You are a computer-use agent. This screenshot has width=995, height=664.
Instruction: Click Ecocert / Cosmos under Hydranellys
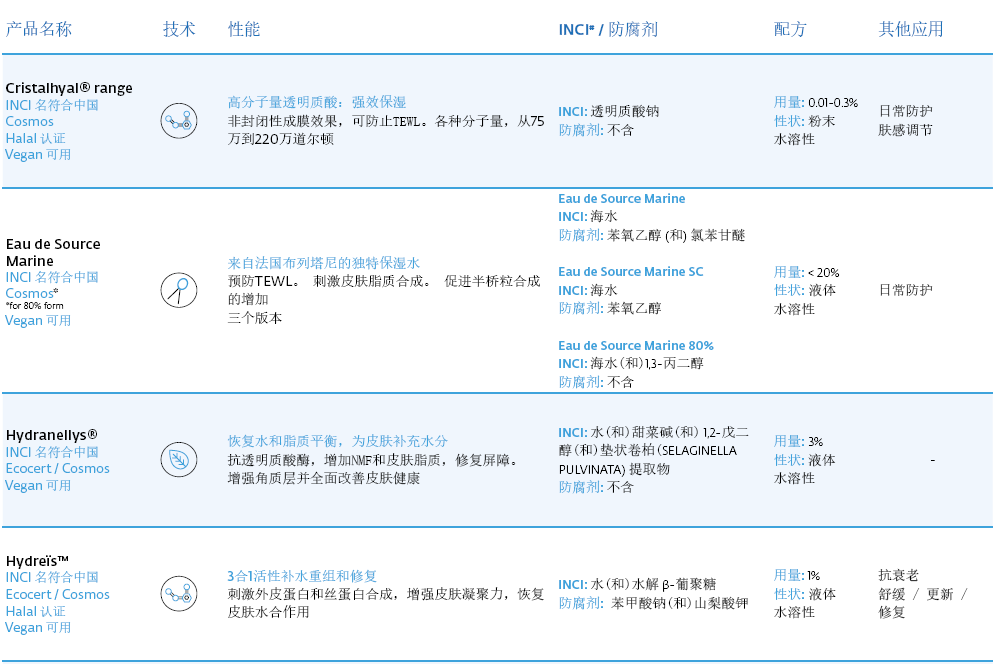[57, 468]
